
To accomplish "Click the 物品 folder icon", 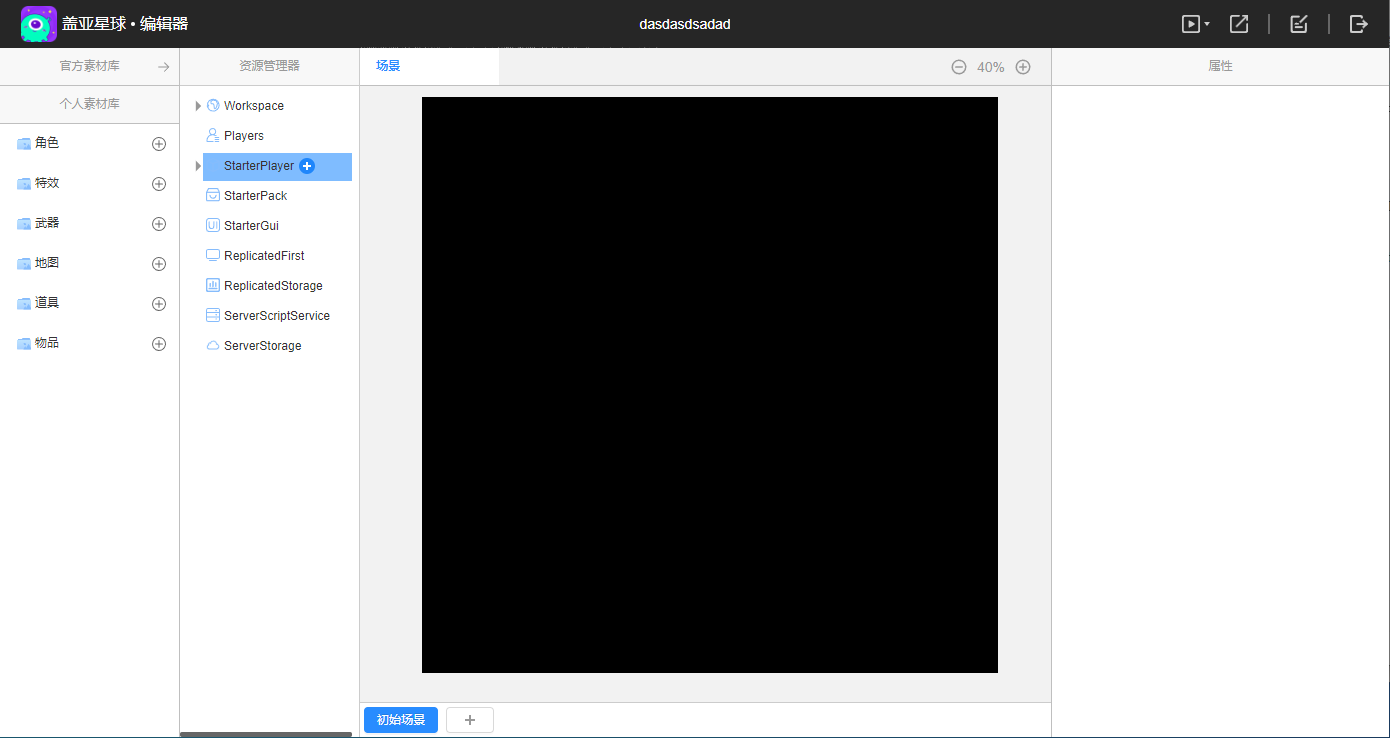I will pyautogui.click(x=24, y=344).
